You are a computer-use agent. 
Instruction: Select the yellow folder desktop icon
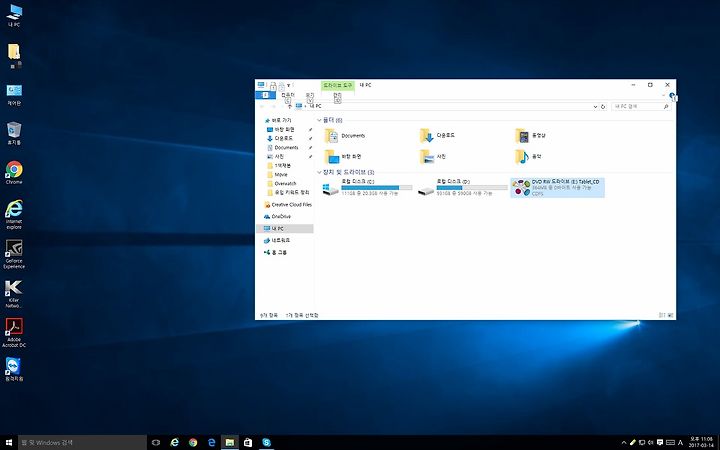(14, 56)
